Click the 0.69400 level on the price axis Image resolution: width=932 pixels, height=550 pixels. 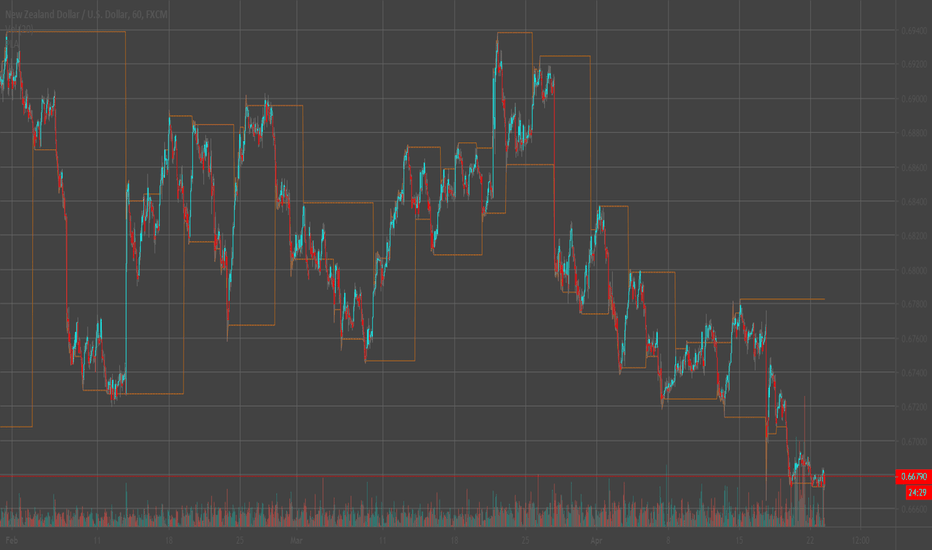914,30
